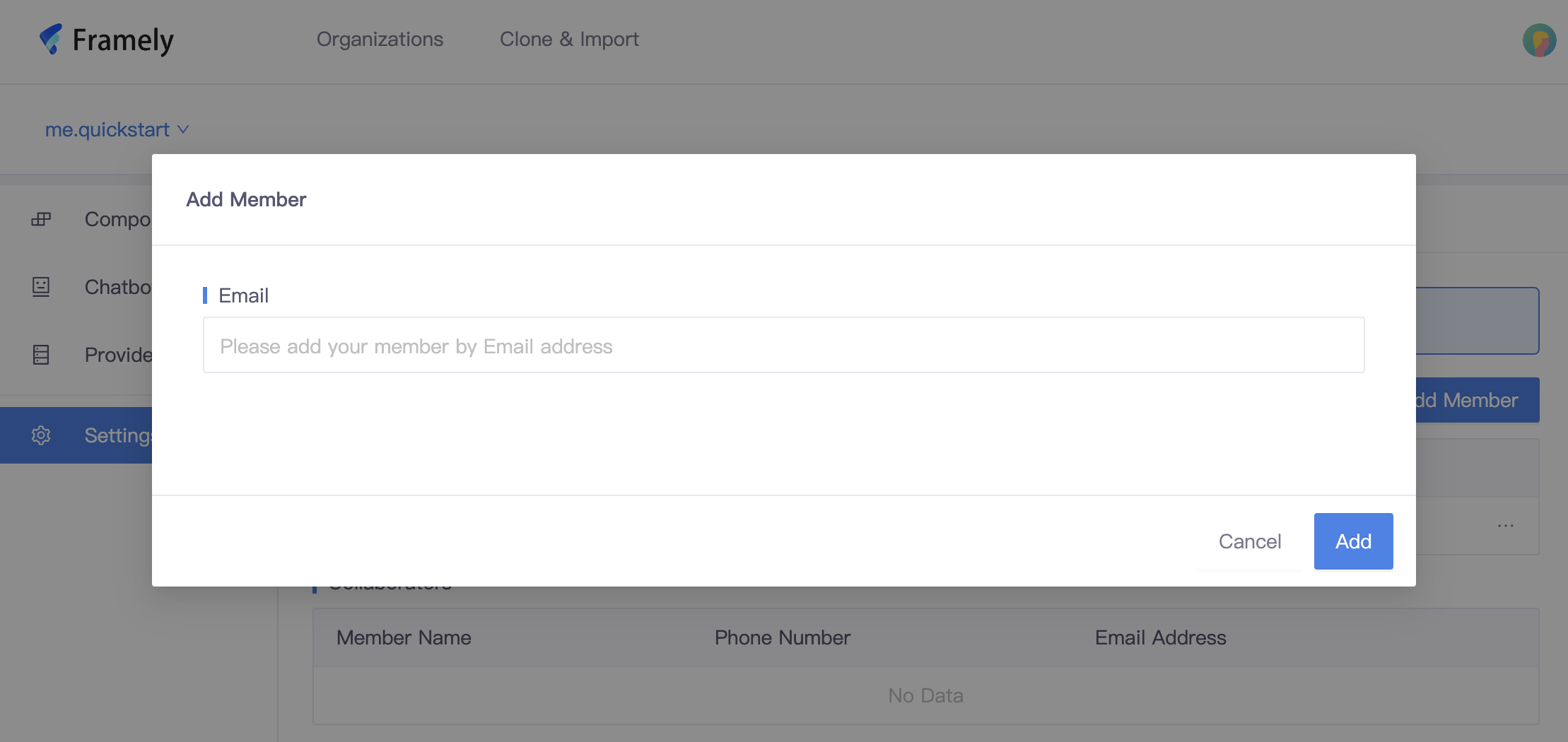Click the Components sidebar icon

(x=41, y=219)
